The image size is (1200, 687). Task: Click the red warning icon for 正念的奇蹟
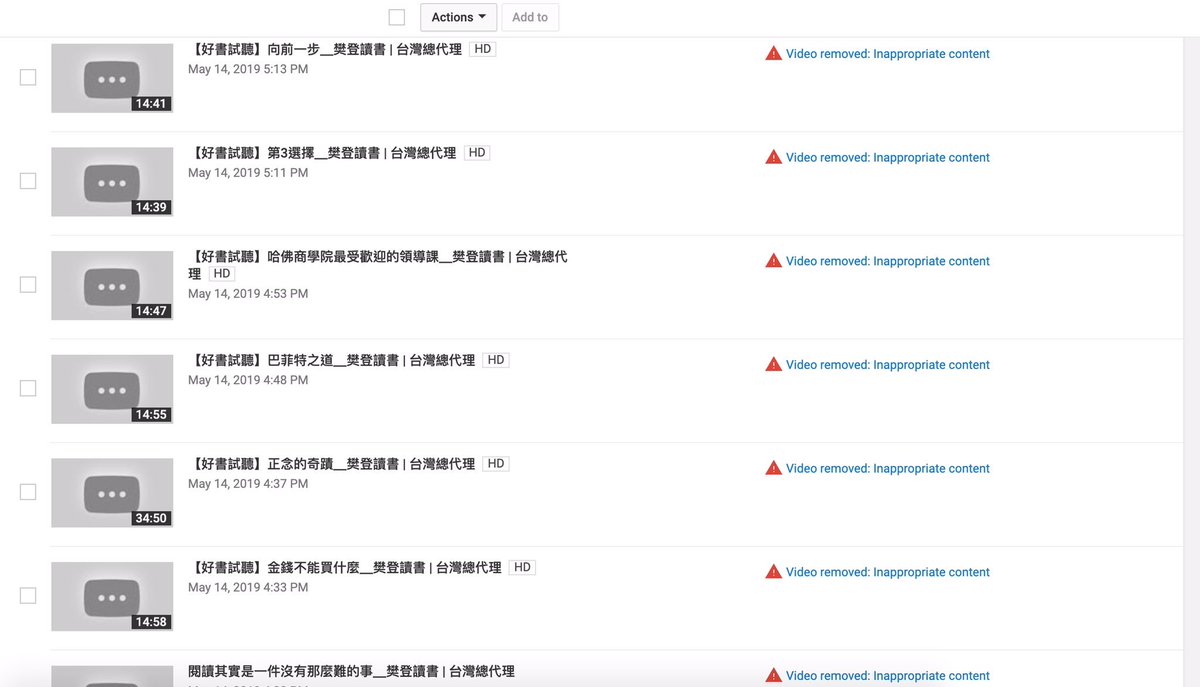(773, 468)
